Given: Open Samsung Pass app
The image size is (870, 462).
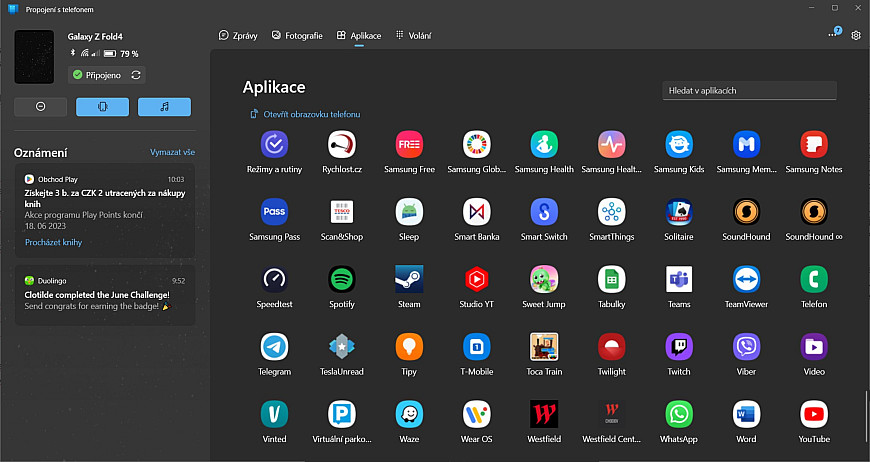Looking at the screenshot, I should click(274, 212).
